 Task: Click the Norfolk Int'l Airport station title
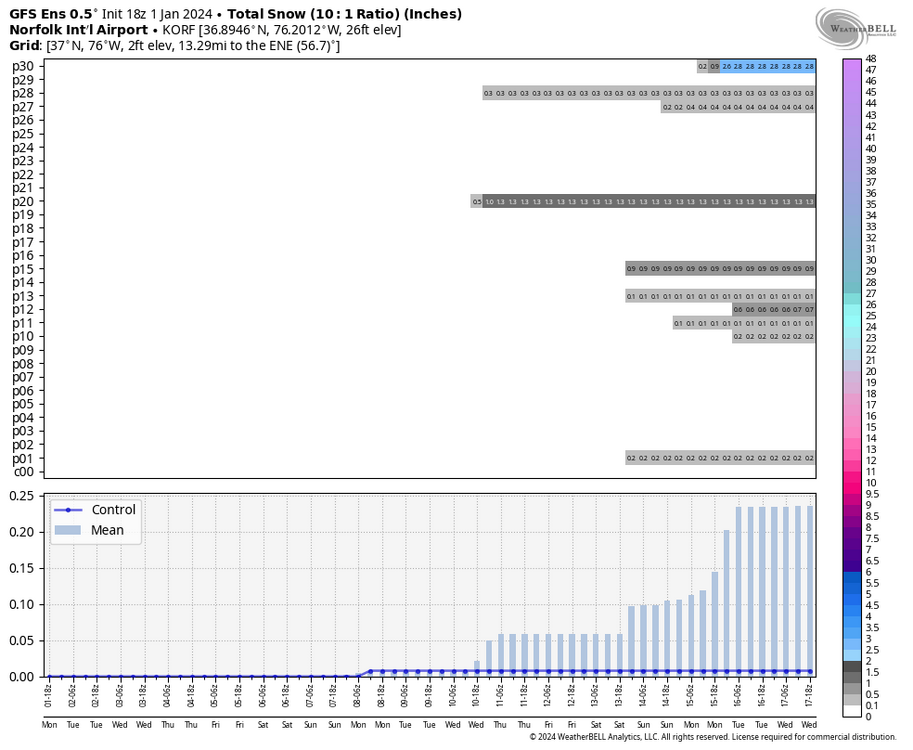(x=79, y=30)
